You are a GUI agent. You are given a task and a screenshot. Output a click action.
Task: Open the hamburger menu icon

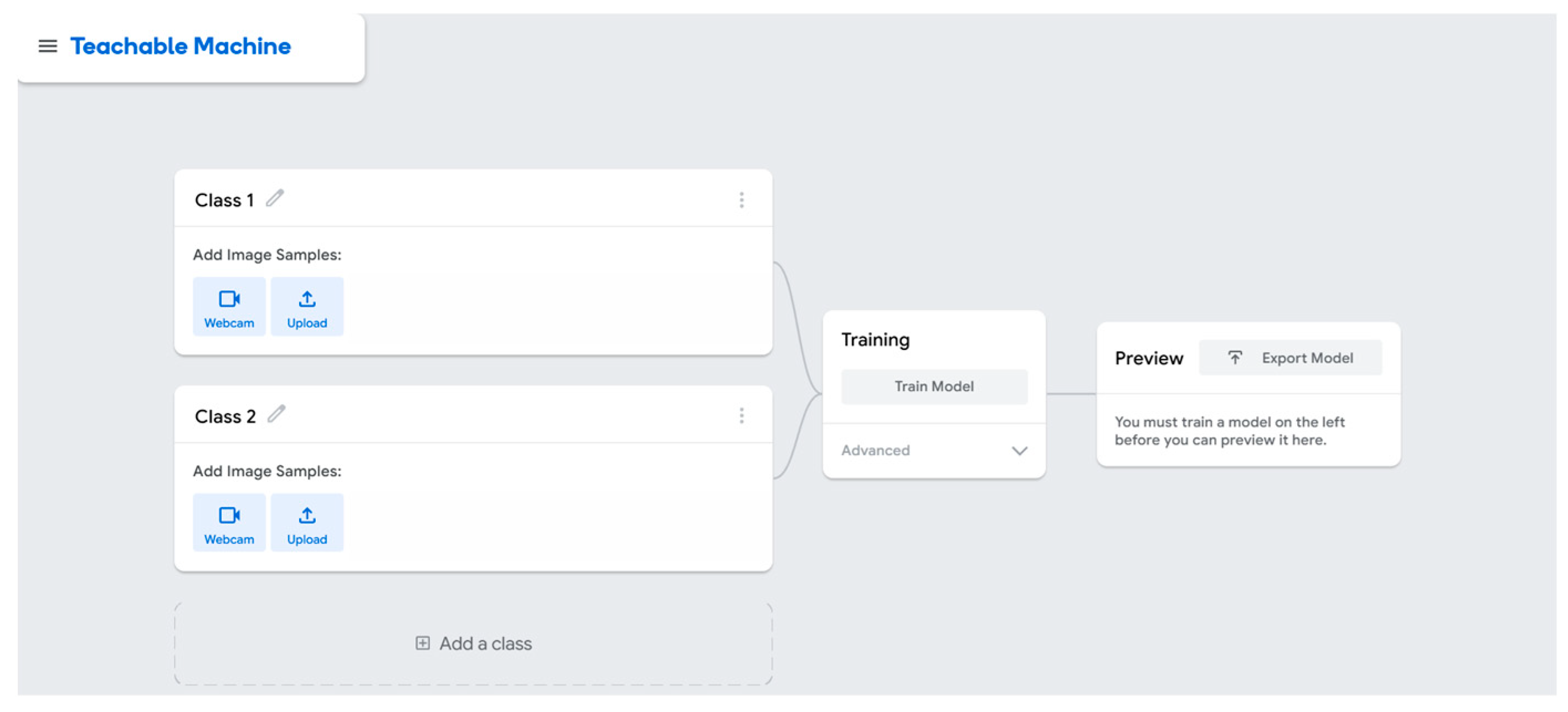pos(48,47)
